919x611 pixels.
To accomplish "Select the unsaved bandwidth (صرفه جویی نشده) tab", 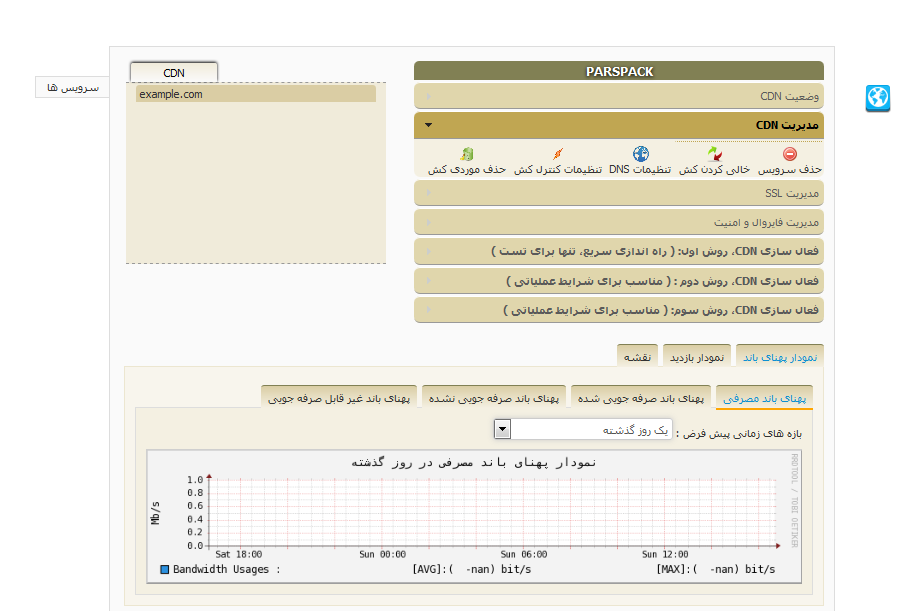I will 493,398.
